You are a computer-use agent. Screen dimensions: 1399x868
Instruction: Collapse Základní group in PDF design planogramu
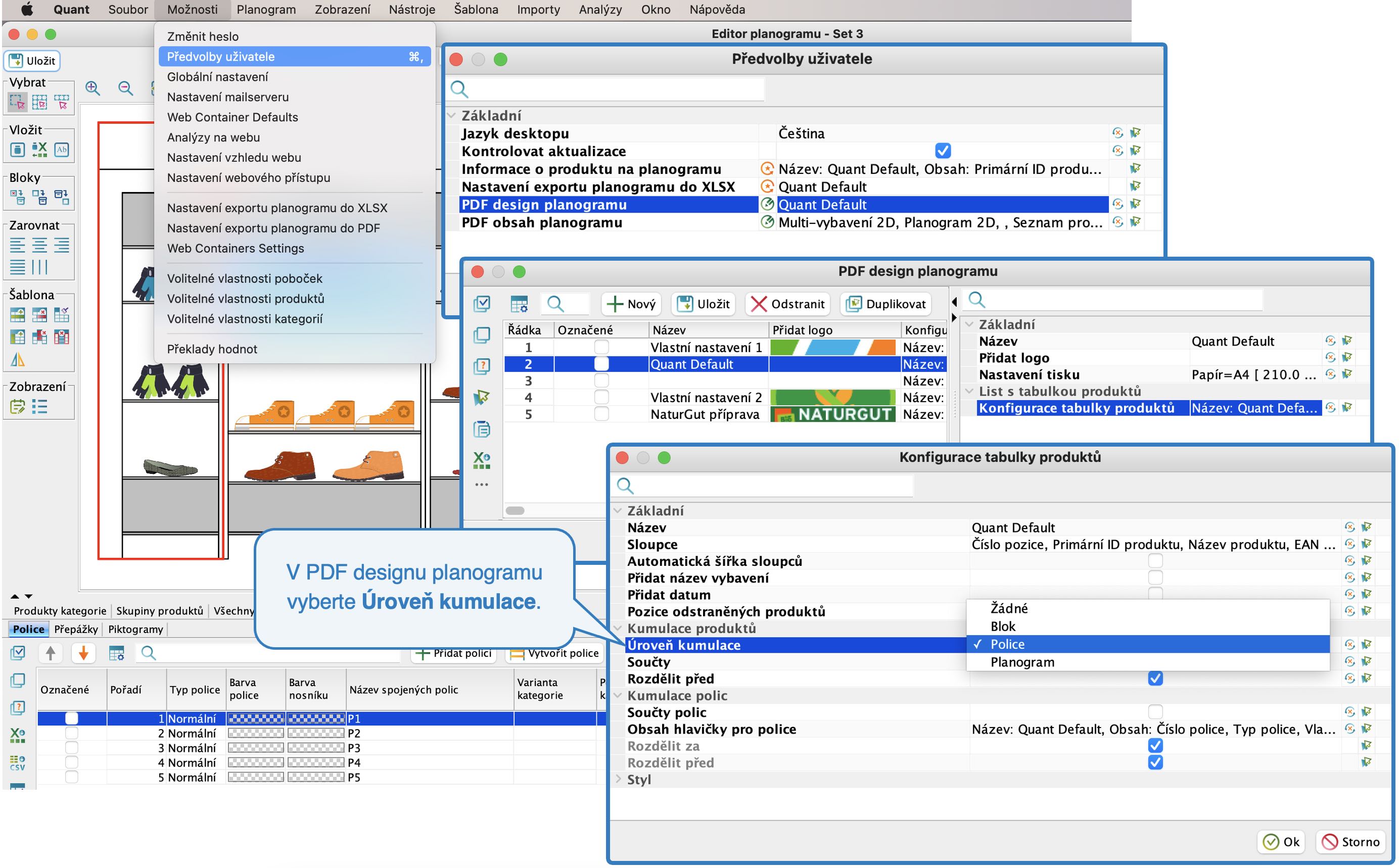click(969, 325)
